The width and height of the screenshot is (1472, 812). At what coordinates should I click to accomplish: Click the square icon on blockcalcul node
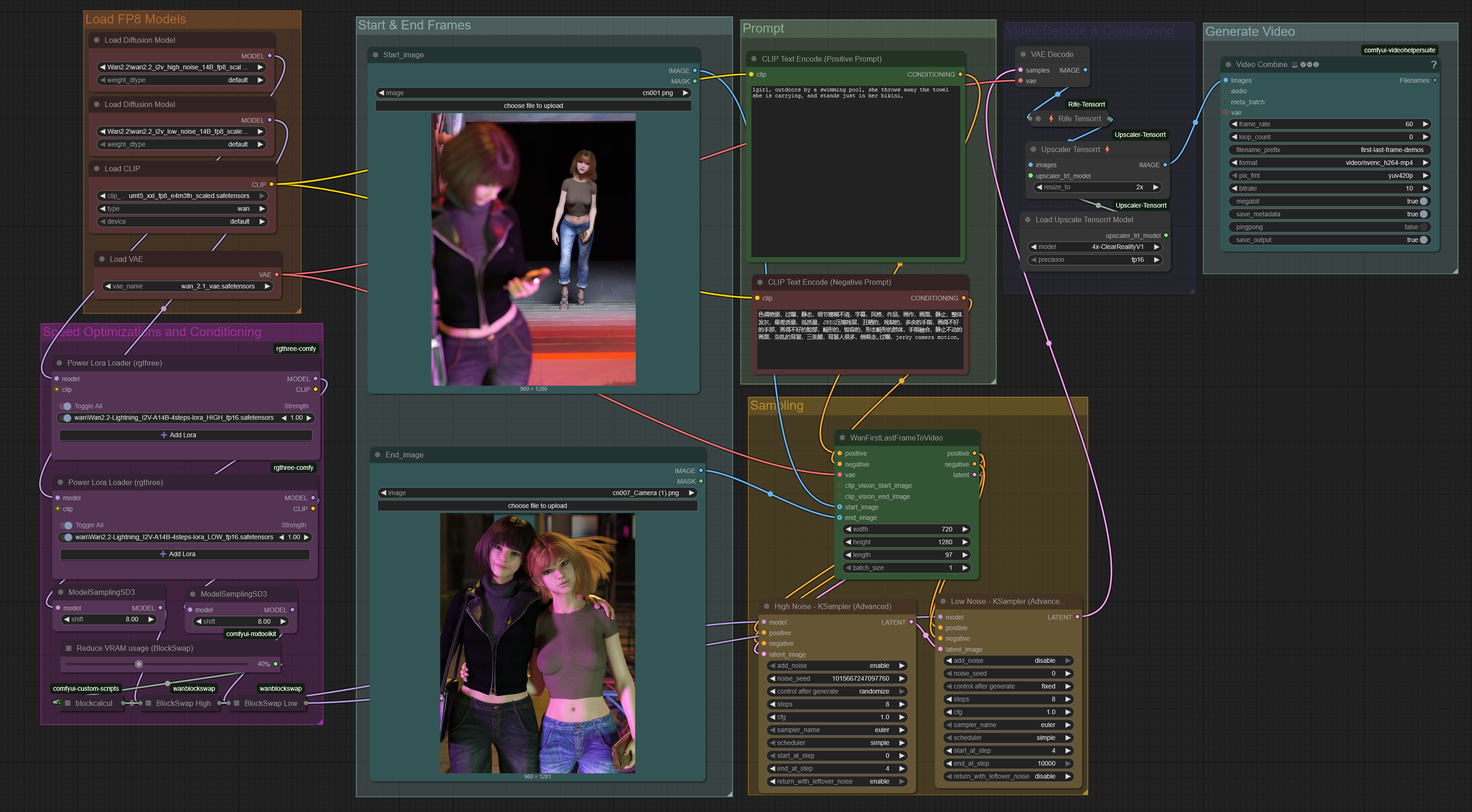click(68, 704)
